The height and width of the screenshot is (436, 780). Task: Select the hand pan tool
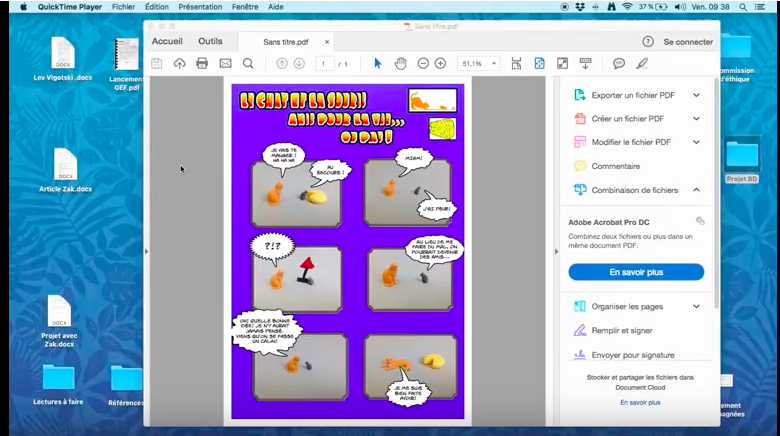tap(400, 63)
